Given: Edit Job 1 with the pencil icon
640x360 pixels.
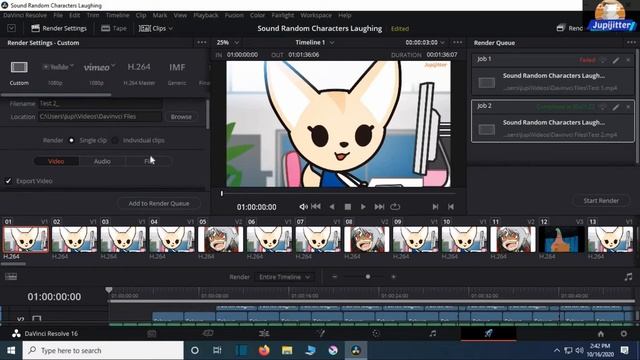Looking at the screenshot, I should click(x=616, y=60).
